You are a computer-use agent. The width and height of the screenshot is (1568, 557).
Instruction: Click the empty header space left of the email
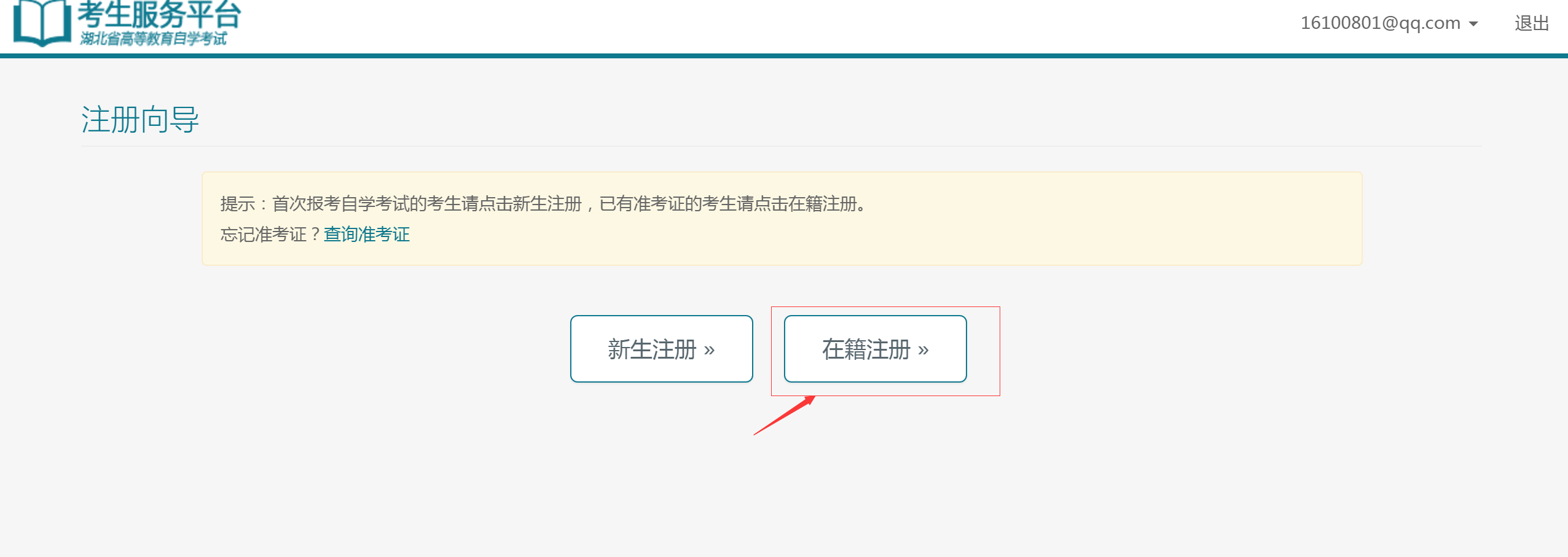pos(768,25)
